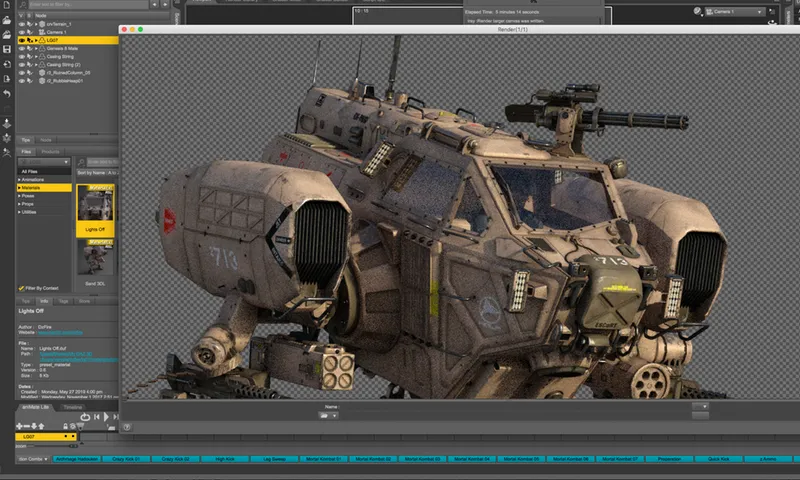Image resolution: width=800 pixels, height=480 pixels.
Task: Open the author website link
Action: click(x=60, y=333)
